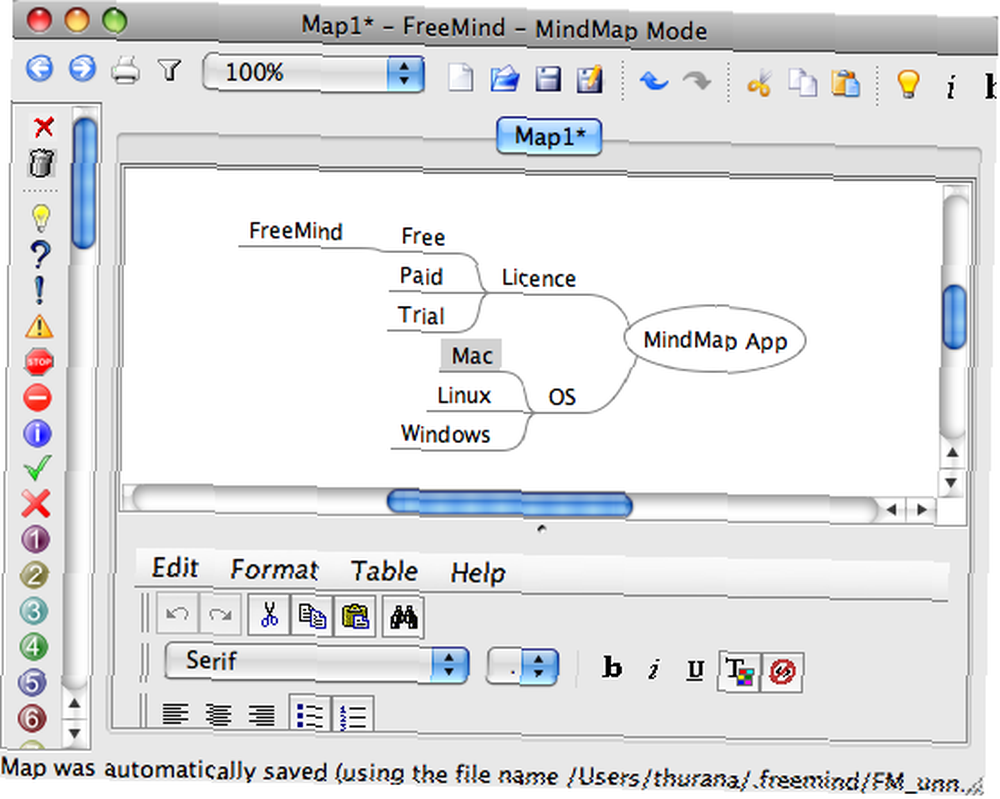
Task: Redo the action in main toolbar
Action: [696, 82]
